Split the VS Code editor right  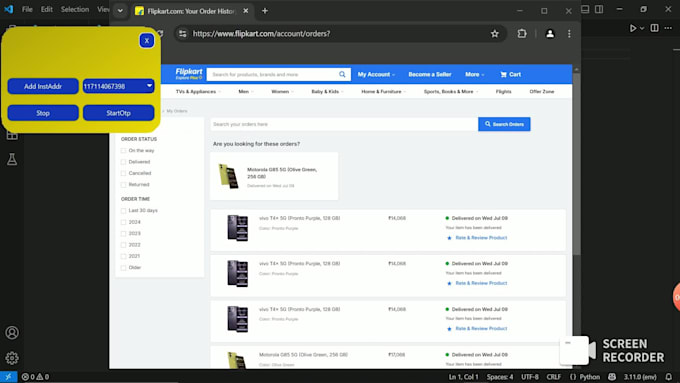click(x=654, y=28)
